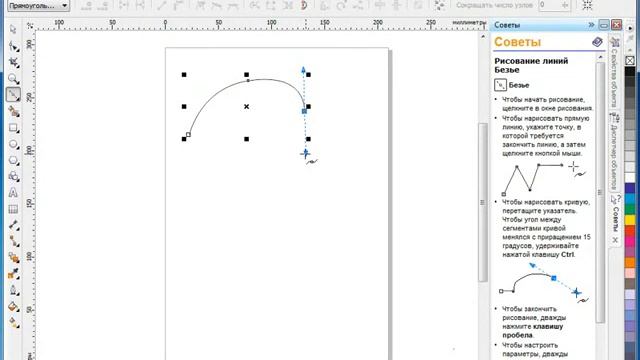
Task: Minimize the Советы docker
Action: pyautogui.click(x=604, y=25)
